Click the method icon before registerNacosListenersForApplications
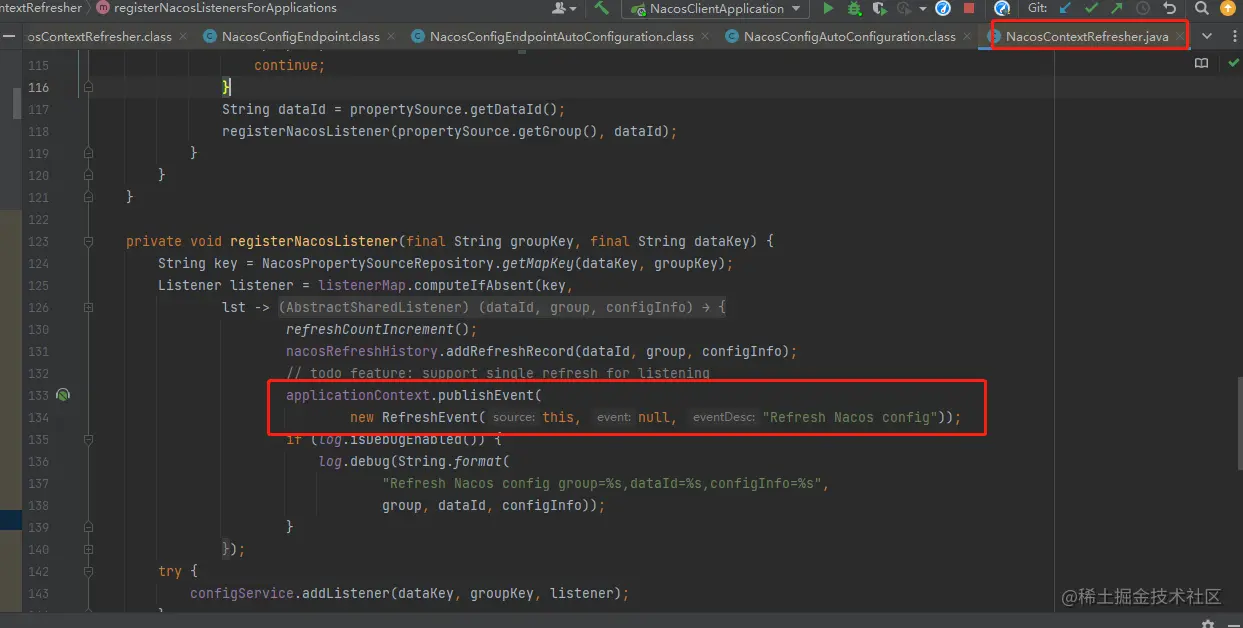Screen dimensions: 1243x628 tap(104, 8)
